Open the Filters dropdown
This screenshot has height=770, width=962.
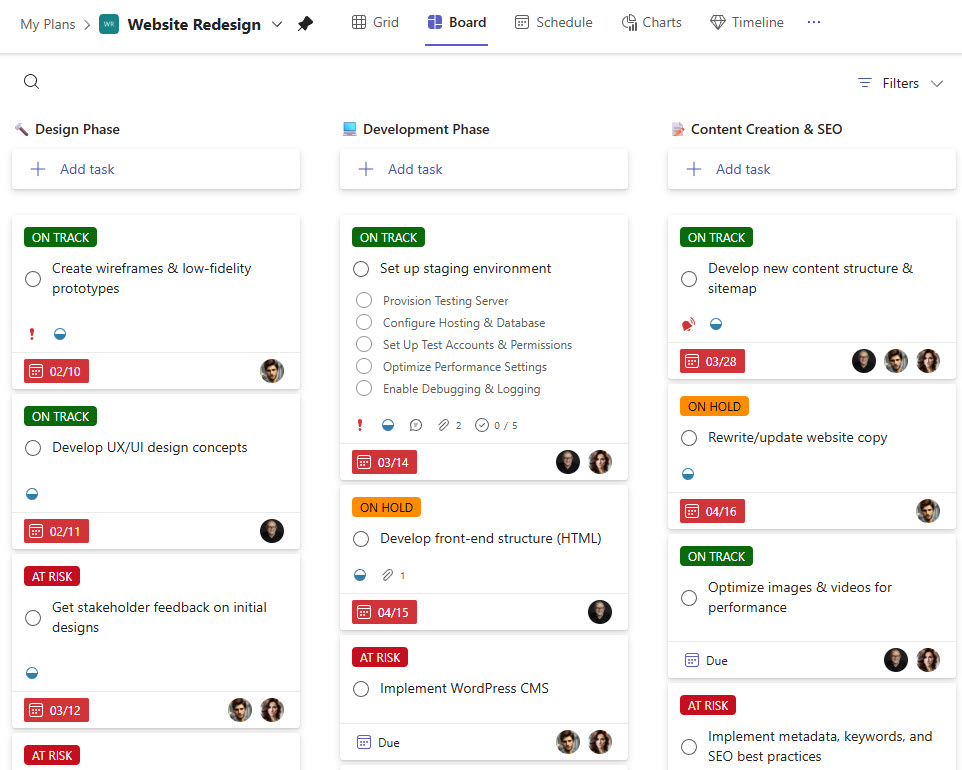pyautogui.click(x=900, y=83)
